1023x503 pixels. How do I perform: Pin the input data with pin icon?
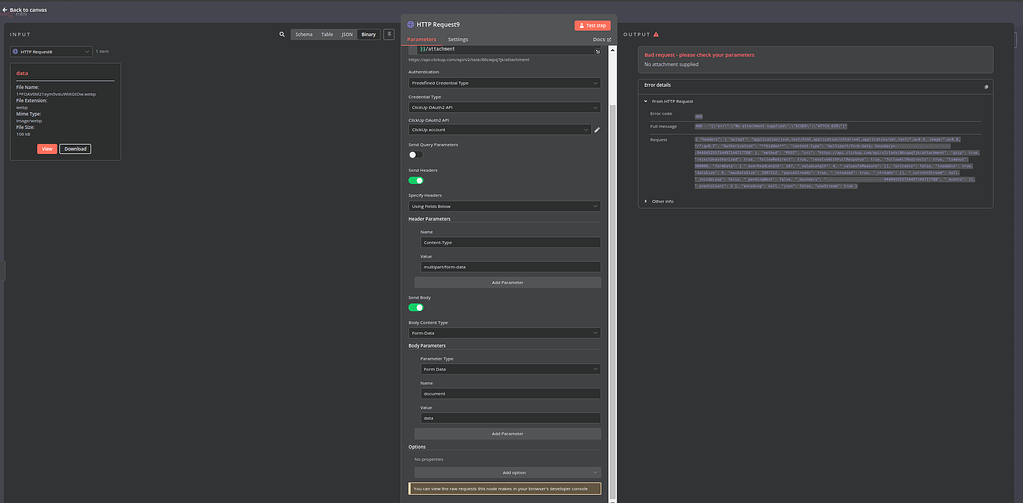point(389,34)
